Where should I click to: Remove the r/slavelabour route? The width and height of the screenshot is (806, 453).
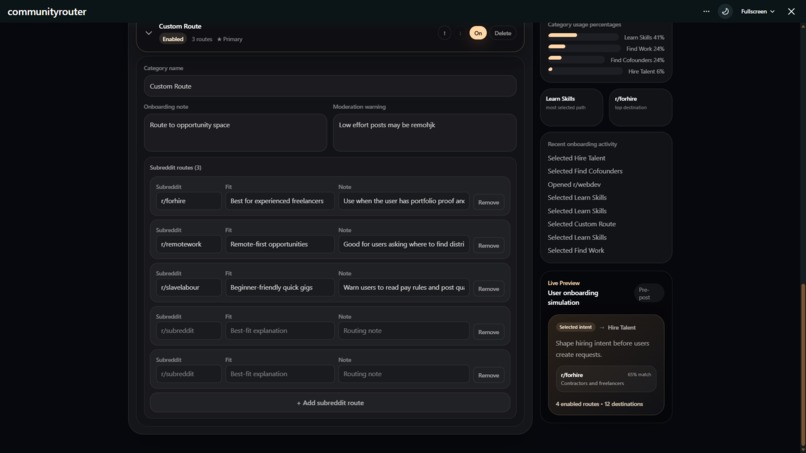488,289
